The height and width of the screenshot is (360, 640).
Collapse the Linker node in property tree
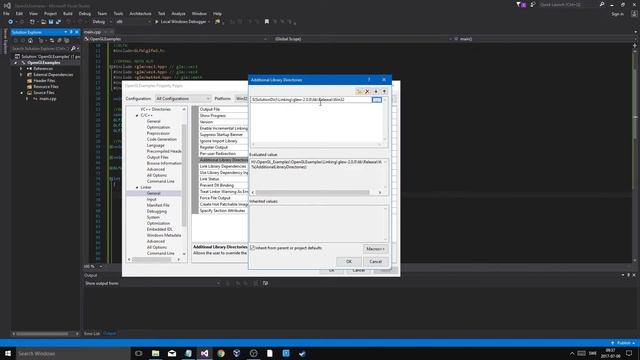pos(137,187)
